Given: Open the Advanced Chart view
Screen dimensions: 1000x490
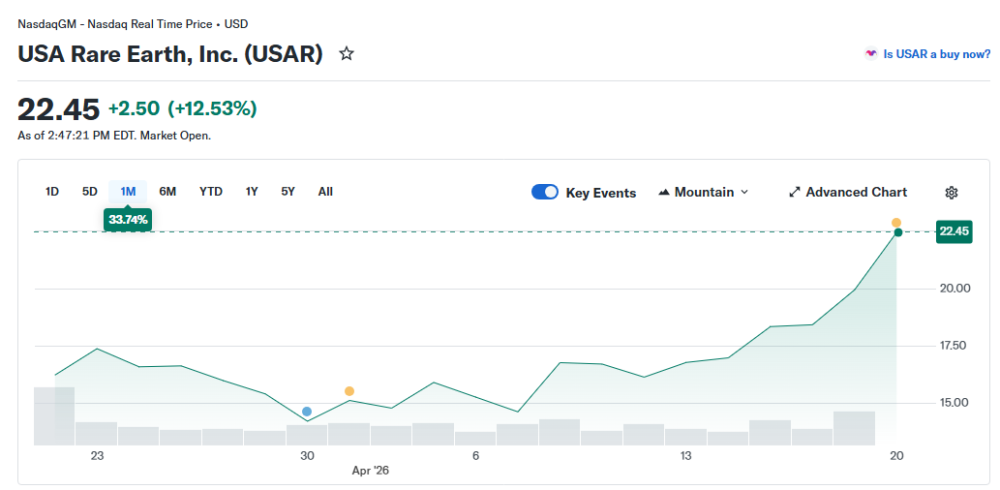Looking at the screenshot, I should pyautogui.click(x=856, y=192).
